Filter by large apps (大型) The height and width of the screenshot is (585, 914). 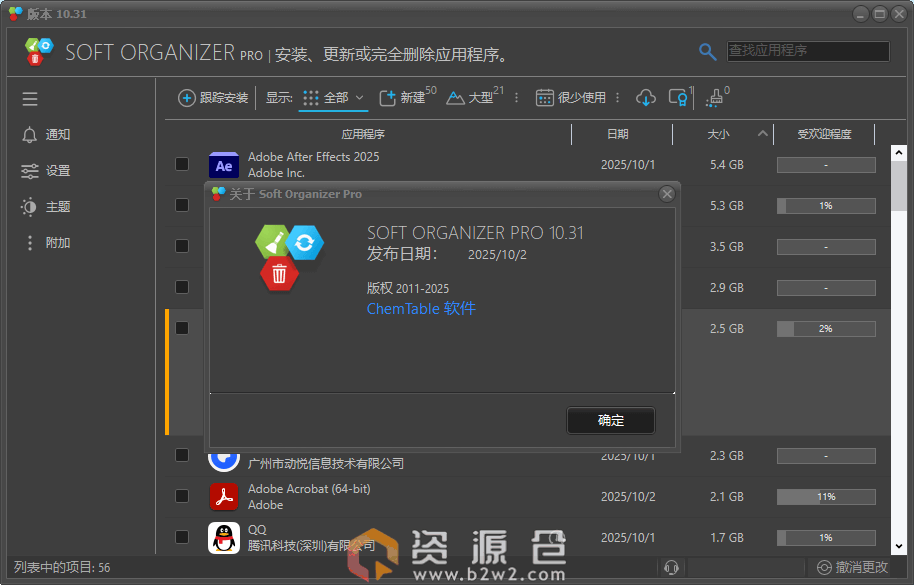[x=470, y=98]
